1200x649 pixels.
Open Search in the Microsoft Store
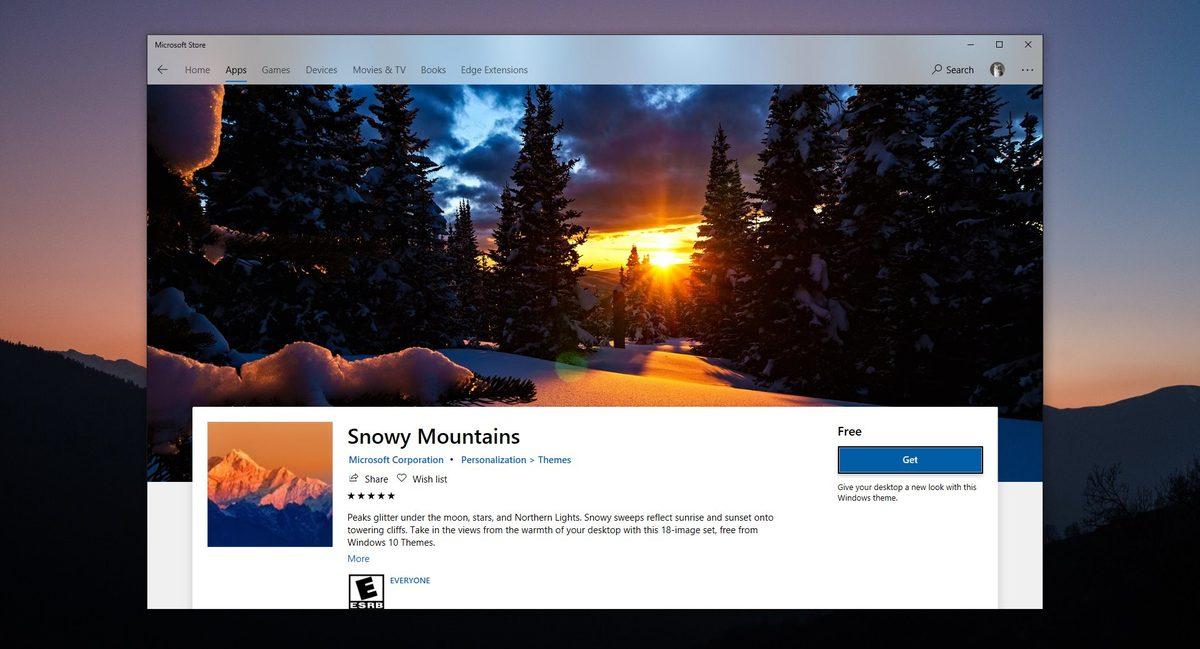pyautogui.click(x=951, y=69)
